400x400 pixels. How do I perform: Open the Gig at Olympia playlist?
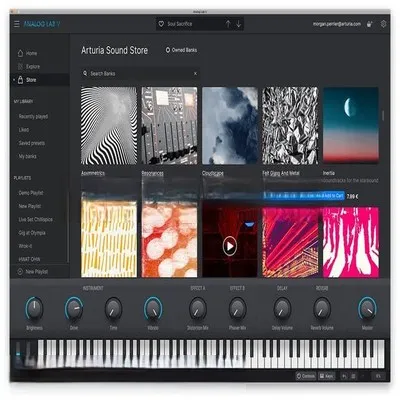[32, 233]
